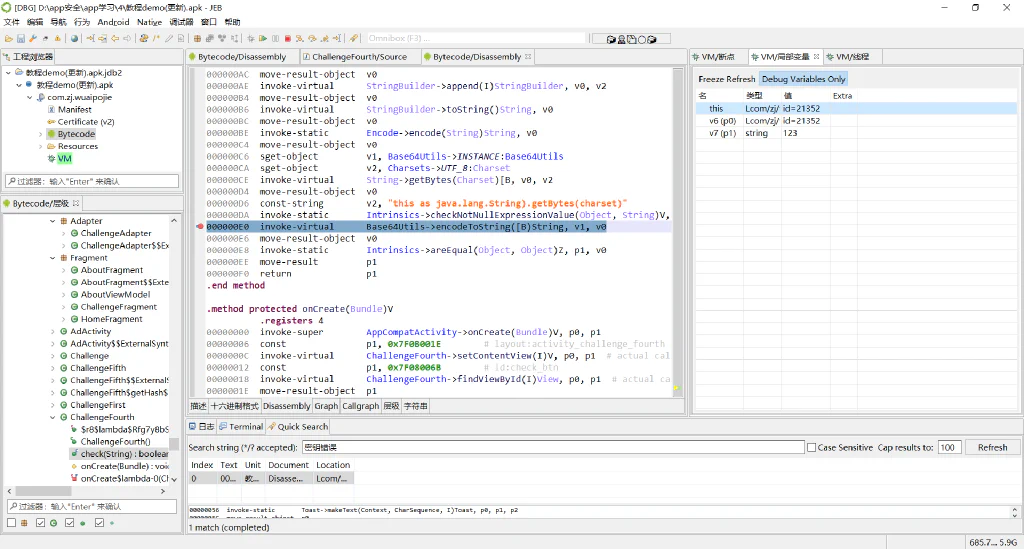This screenshot has height=549, width=1024.
Task: Toggle the Case Sensitive checkbox
Action: click(x=812, y=448)
